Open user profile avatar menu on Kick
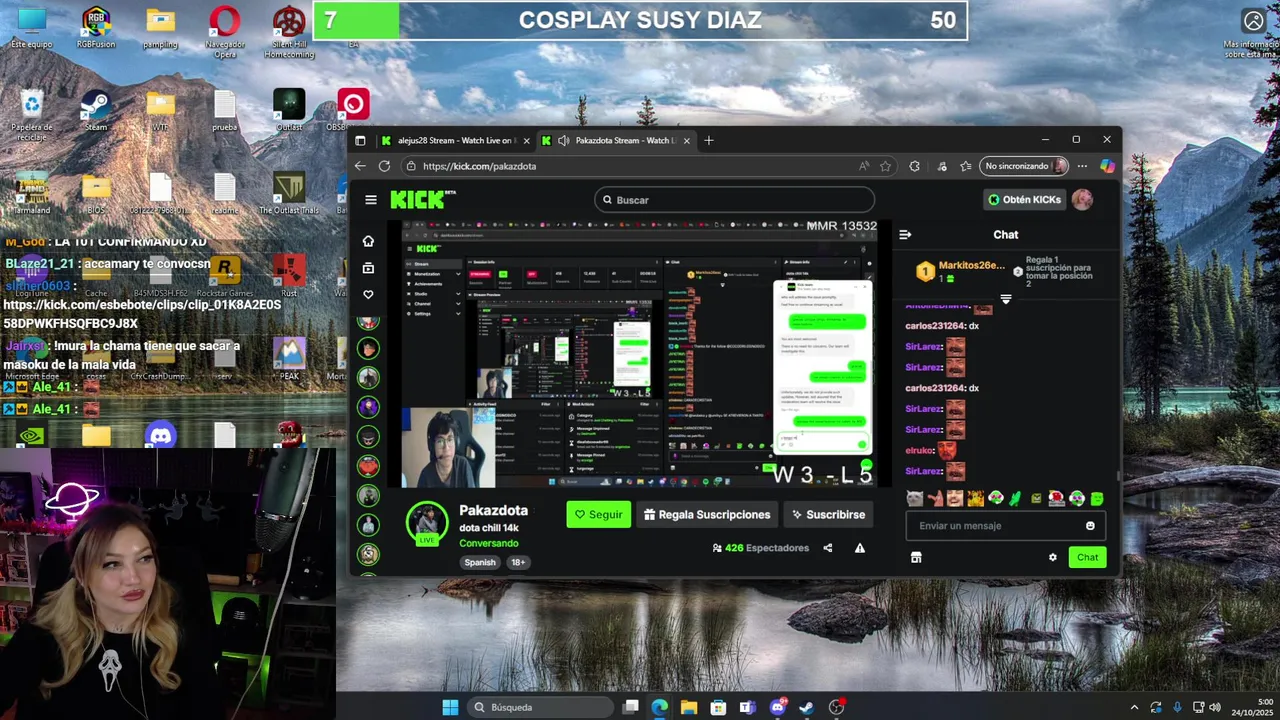Viewport: 1280px width, 720px height. coord(1082,200)
